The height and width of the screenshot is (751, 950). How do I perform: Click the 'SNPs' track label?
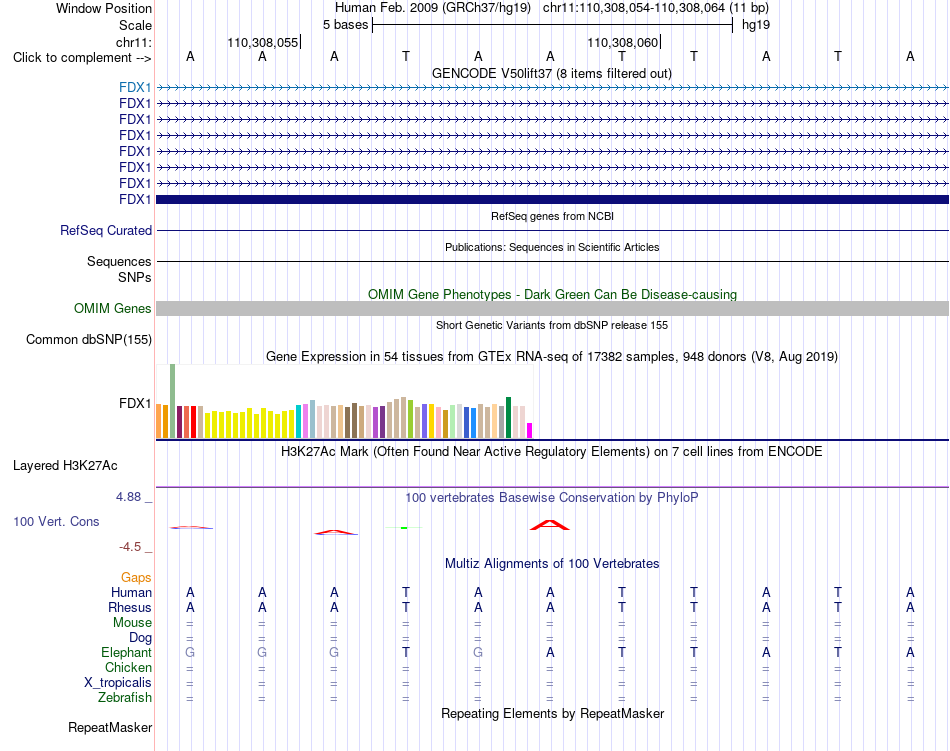[x=135, y=277]
